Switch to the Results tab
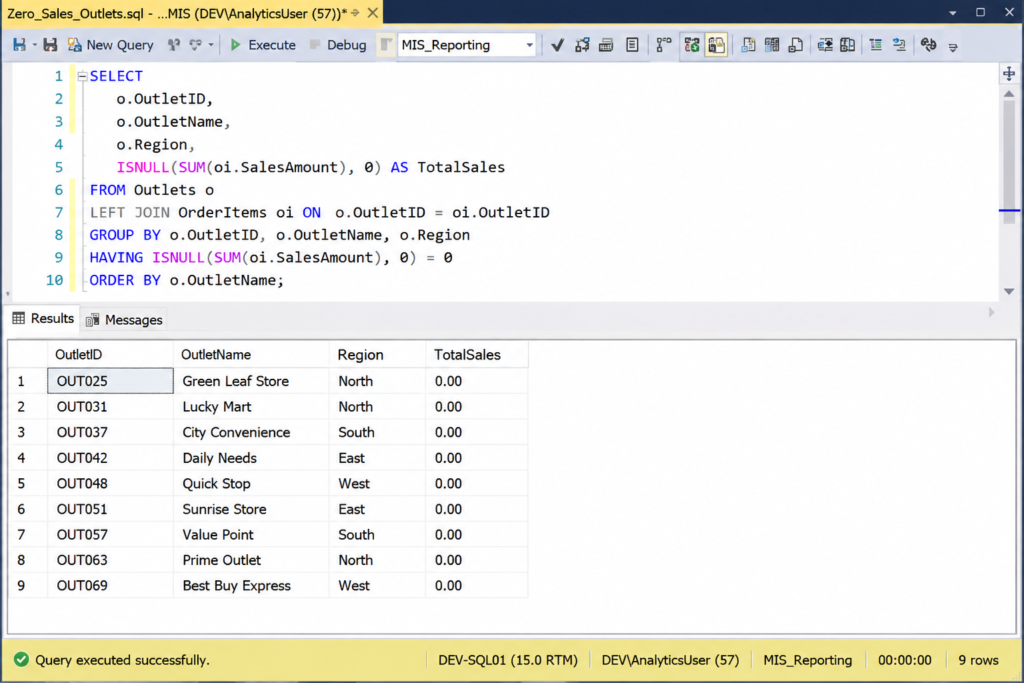 pyautogui.click(x=43, y=319)
